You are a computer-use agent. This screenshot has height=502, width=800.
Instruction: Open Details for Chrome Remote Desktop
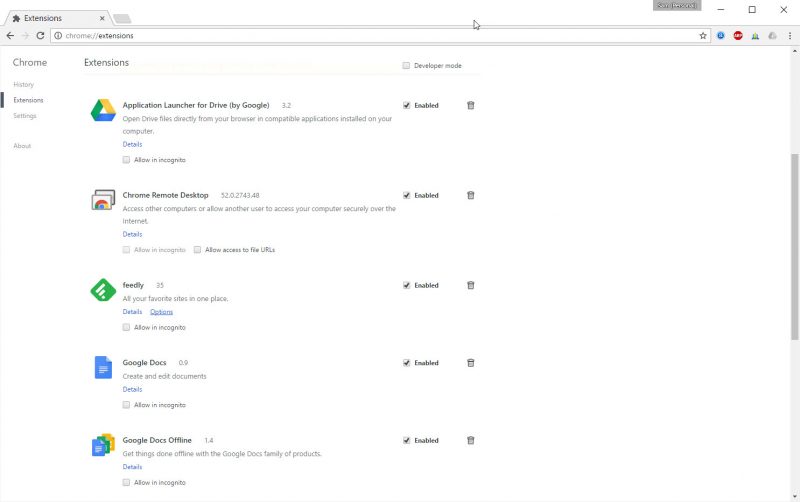point(132,234)
